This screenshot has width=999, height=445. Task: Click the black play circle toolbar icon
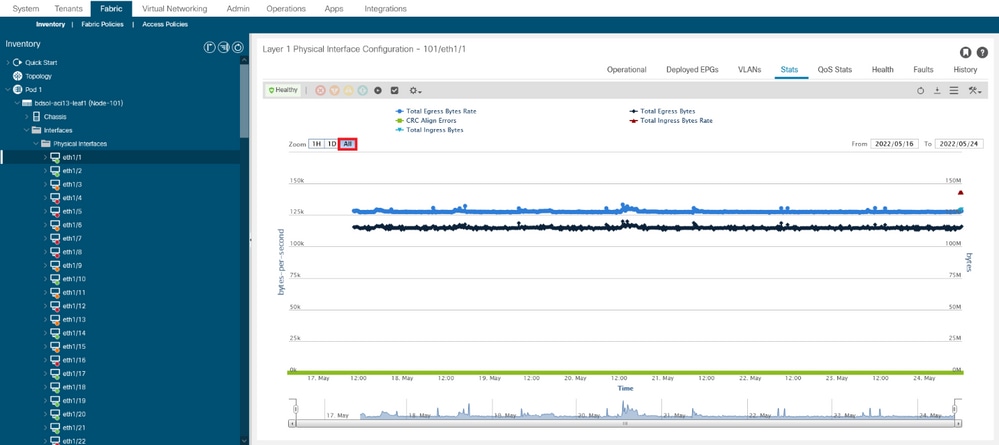click(x=378, y=91)
